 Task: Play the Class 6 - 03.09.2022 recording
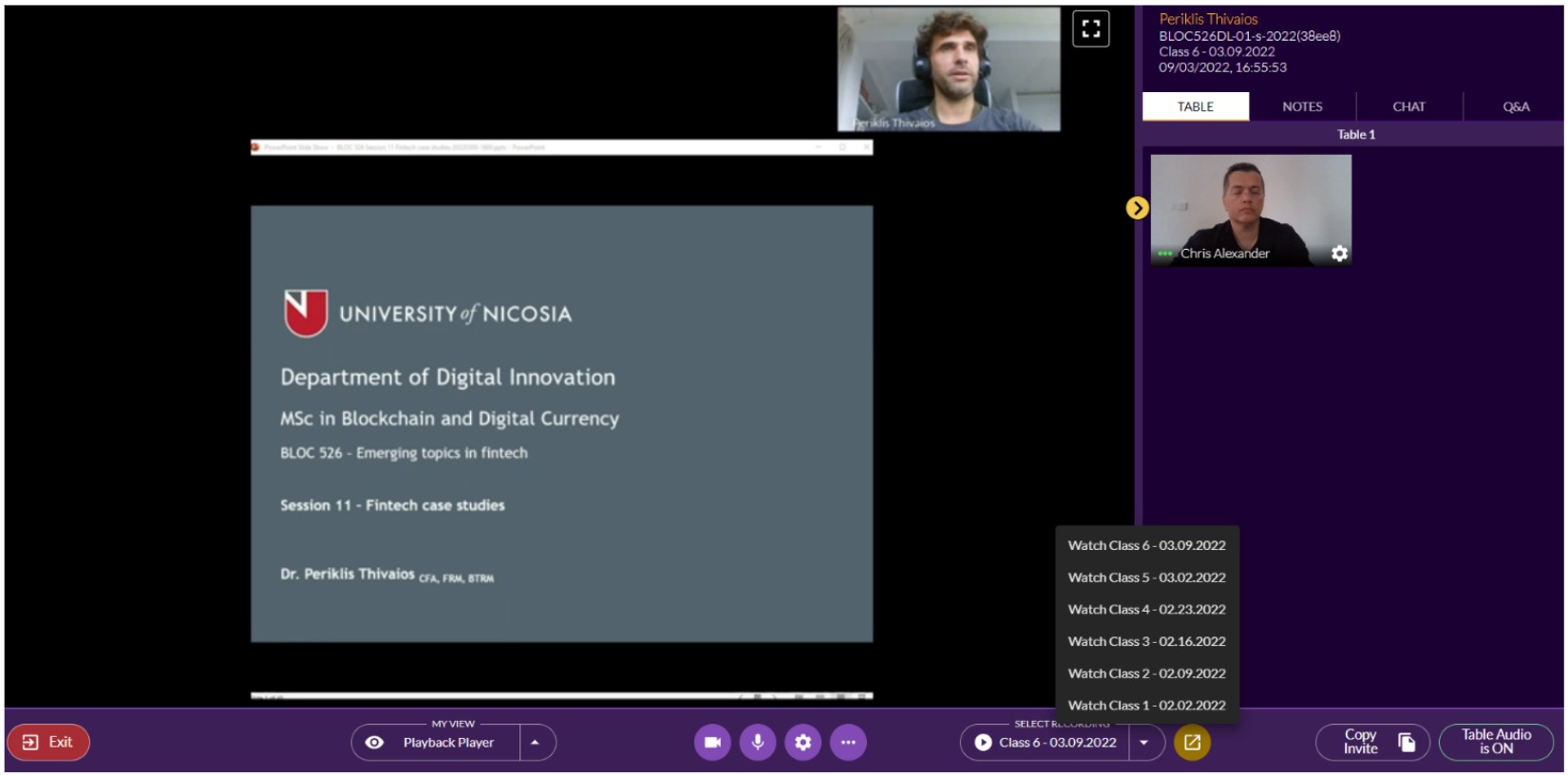984,743
